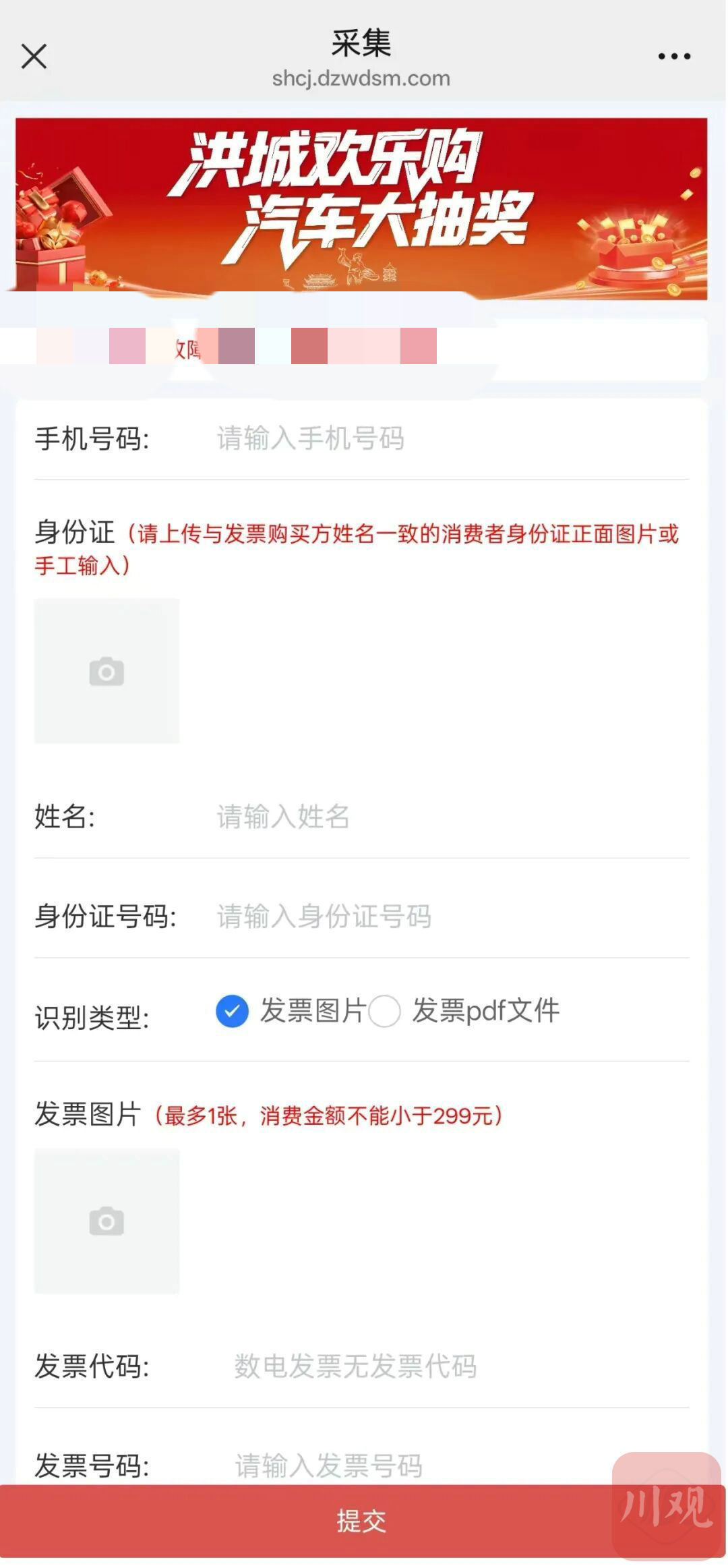Tap the 识别类型 label

92,1018
